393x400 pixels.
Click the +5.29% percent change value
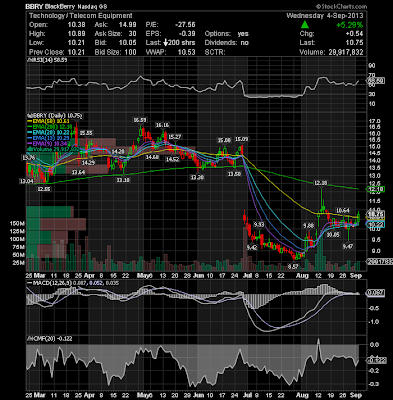[x=349, y=25]
